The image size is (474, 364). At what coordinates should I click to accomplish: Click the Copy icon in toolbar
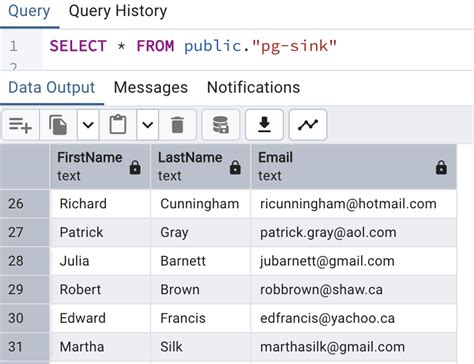[x=58, y=125]
